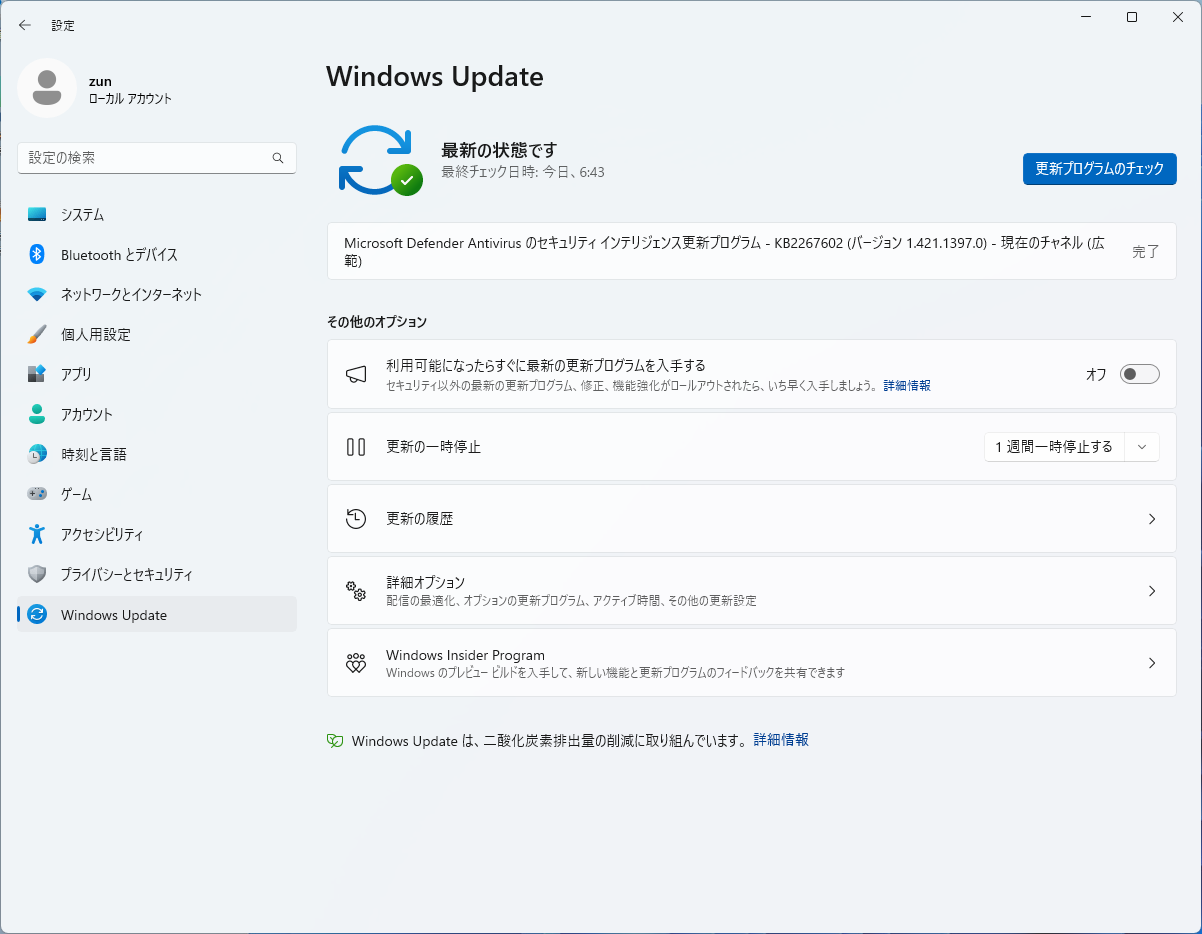Click 更新プログラムのチェック button
The width and height of the screenshot is (1202, 934).
tap(1099, 169)
